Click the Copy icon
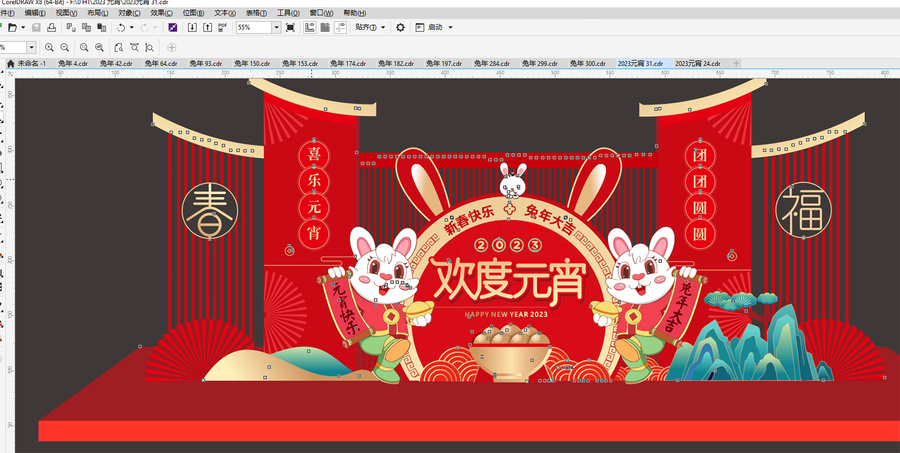Image resolution: width=900 pixels, height=453 pixels. tap(86, 27)
